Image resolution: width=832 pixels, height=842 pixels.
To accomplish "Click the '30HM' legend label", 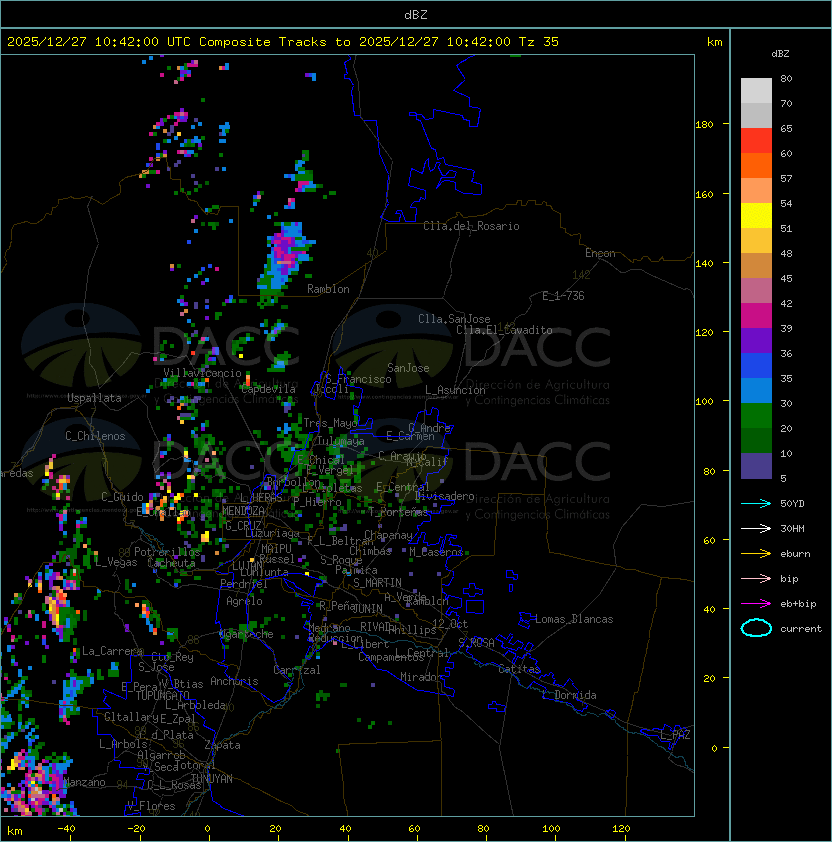I will [792, 529].
